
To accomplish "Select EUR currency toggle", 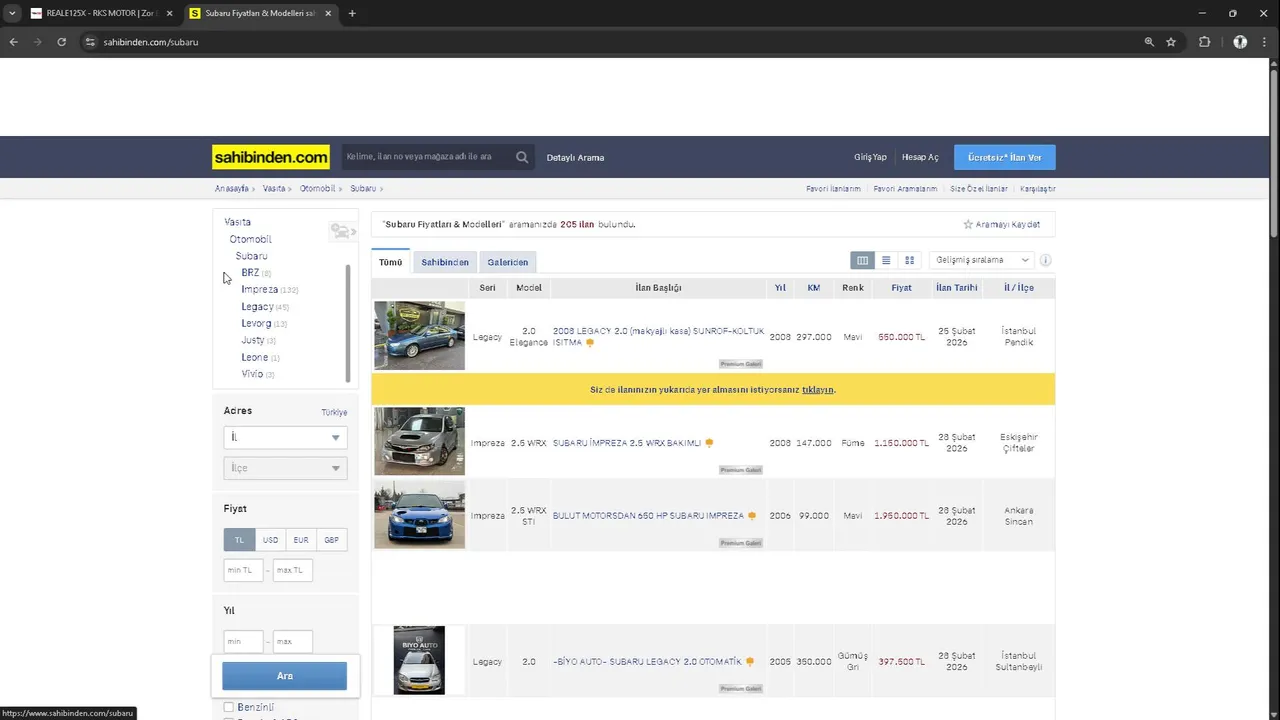I will pyautogui.click(x=301, y=540).
